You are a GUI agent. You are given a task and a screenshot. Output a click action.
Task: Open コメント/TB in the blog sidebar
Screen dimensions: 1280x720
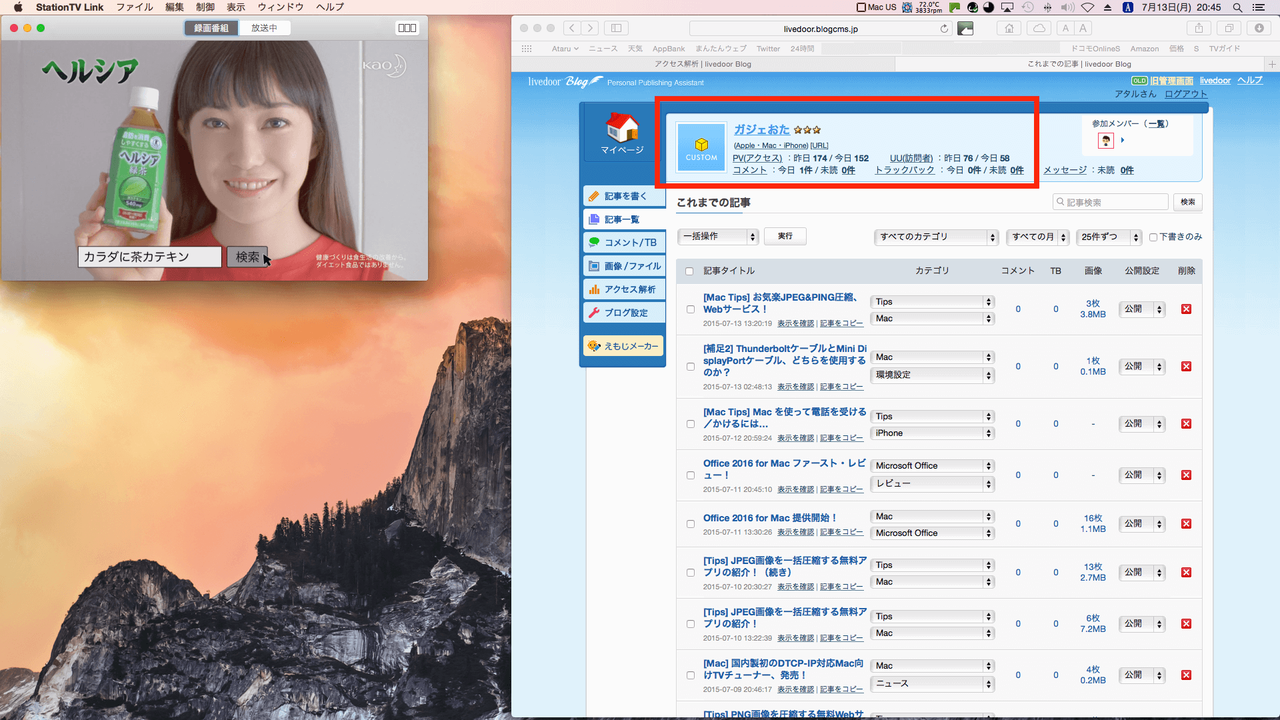[624, 243]
